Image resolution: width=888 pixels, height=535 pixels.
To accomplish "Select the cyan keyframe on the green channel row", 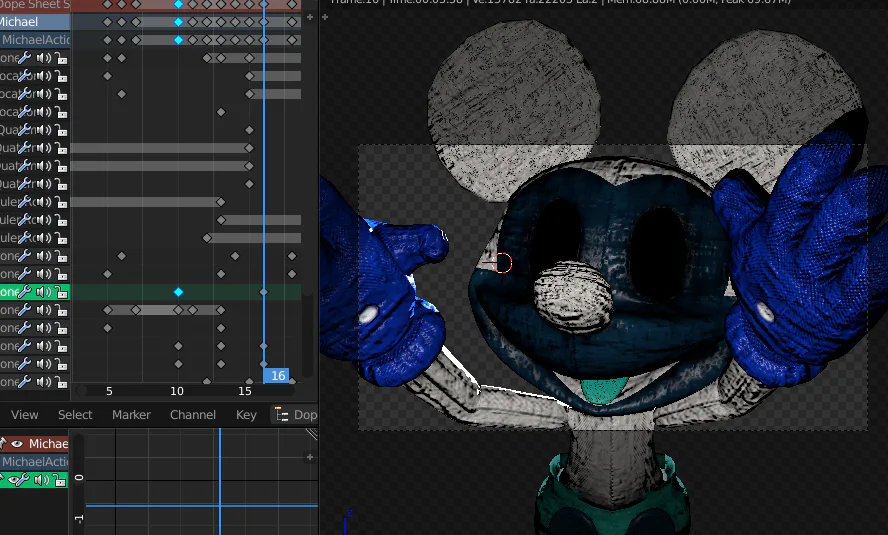I will pos(178,292).
